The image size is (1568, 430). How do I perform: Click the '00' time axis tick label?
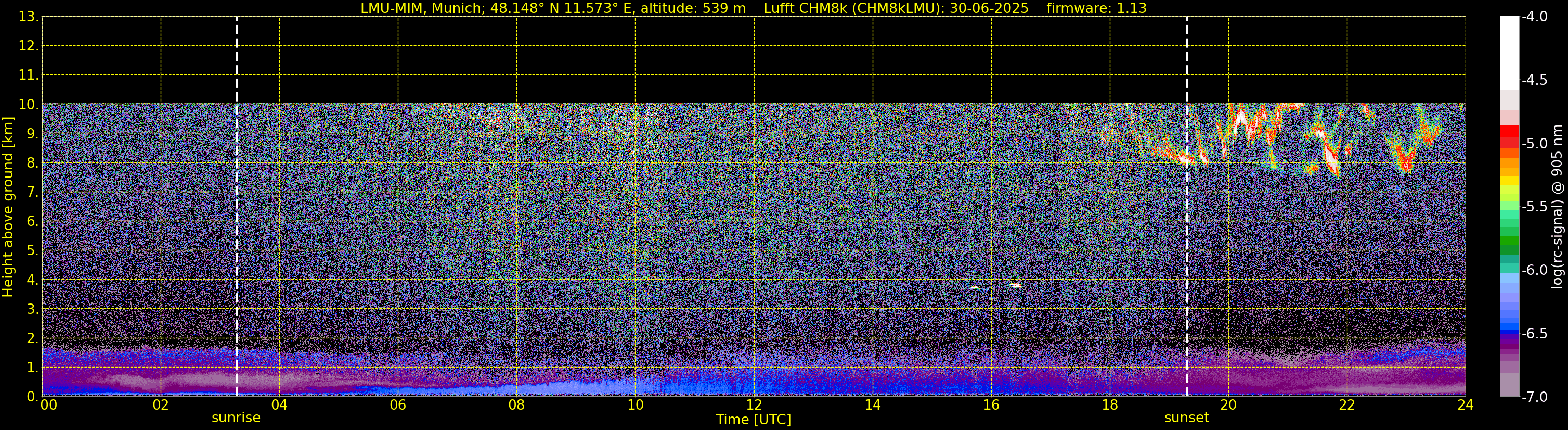tap(49, 406)
